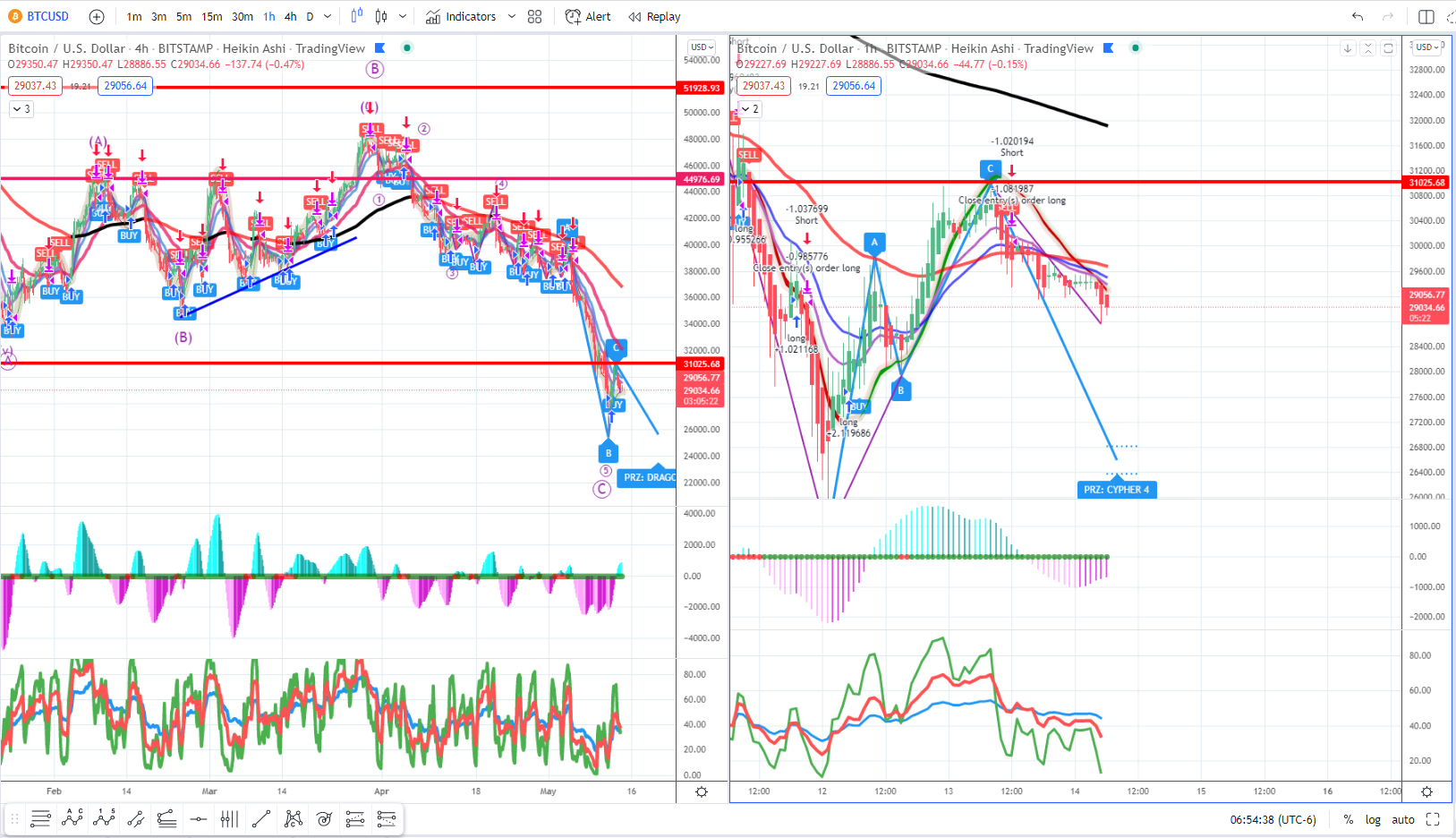This screenshot has height=838, width=1456.
Task: Select the 4h timeframe
Action: 291,16
